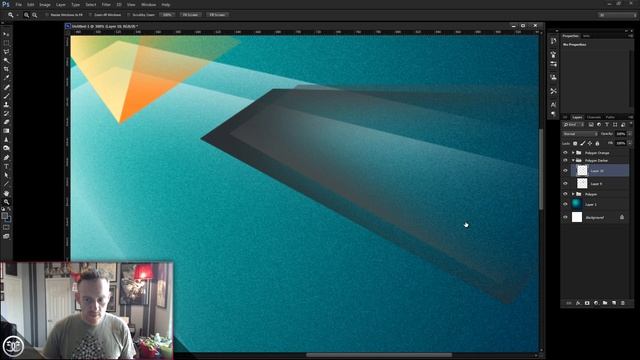
Task: Select the Lasso tool
Action: (x=6, y=52)
